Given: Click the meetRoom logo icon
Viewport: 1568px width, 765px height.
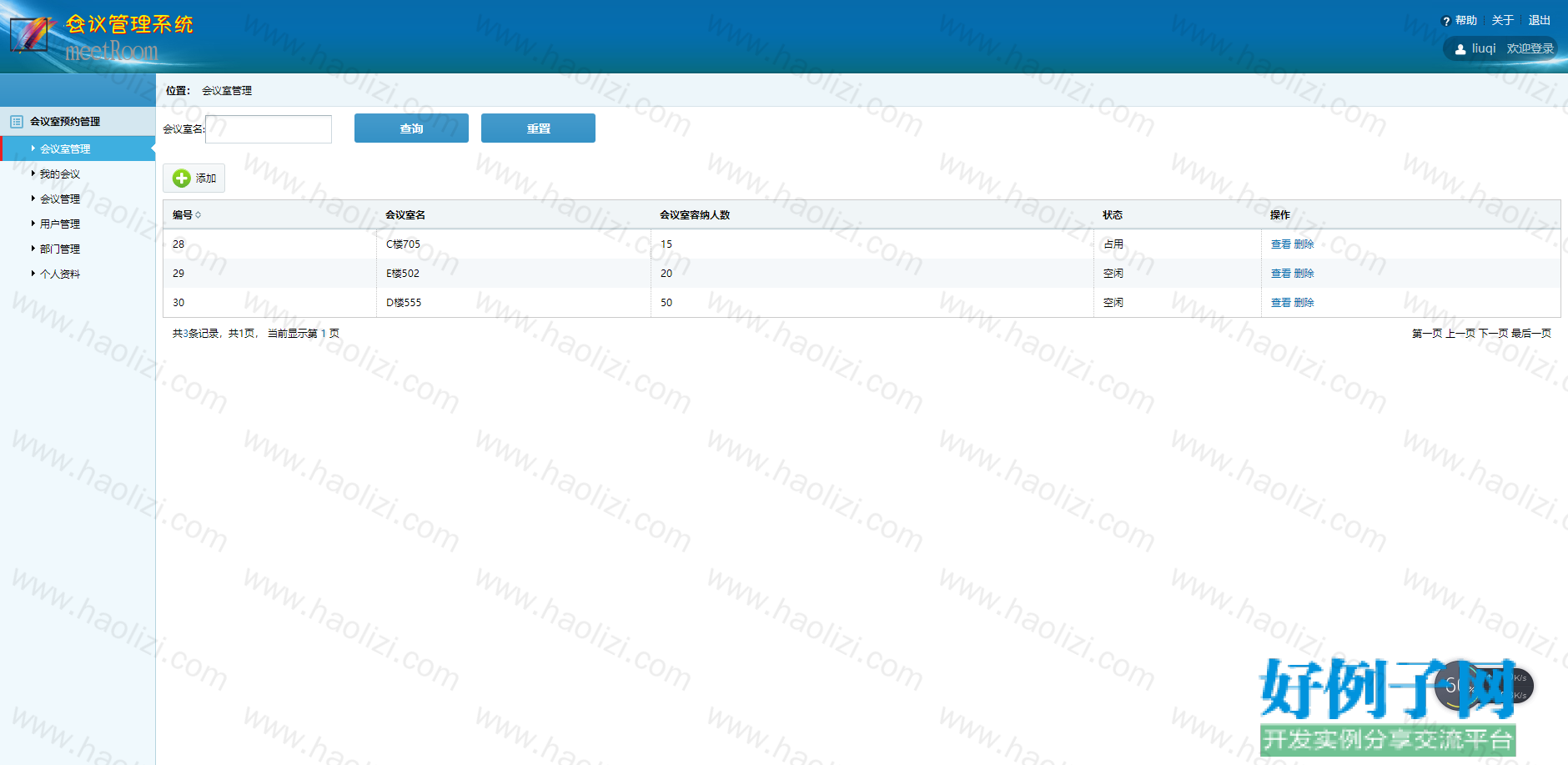Looking at the screenshot, I should (30, 34).
